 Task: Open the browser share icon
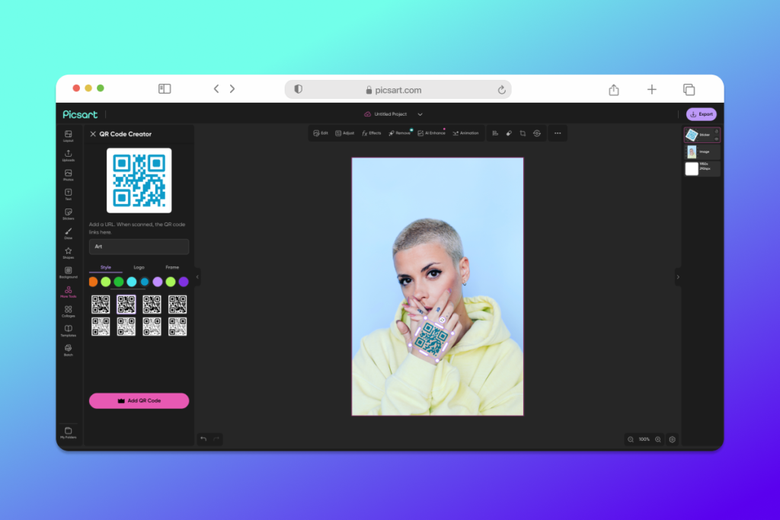614,90
